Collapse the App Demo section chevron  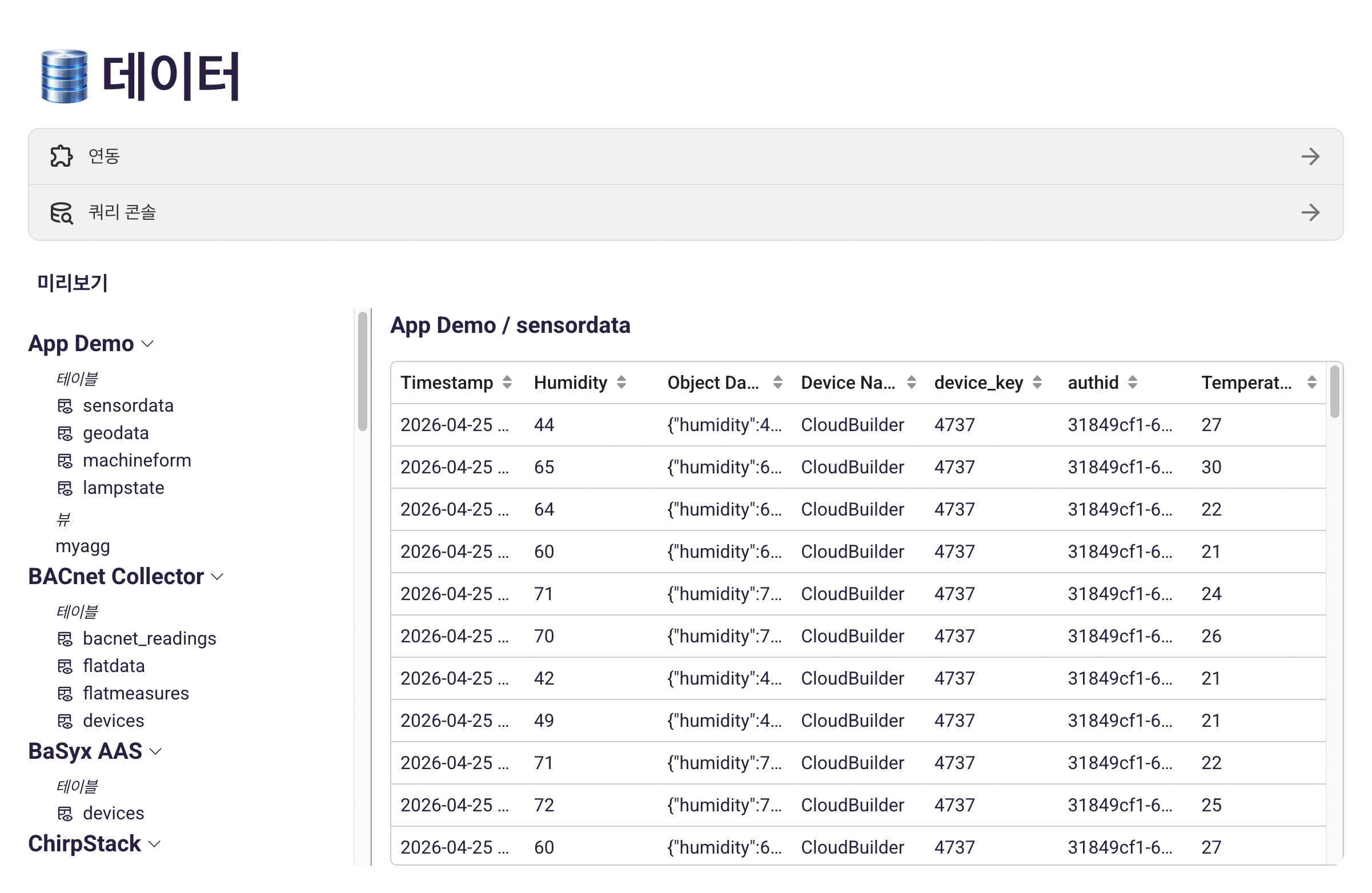(147, 344)
